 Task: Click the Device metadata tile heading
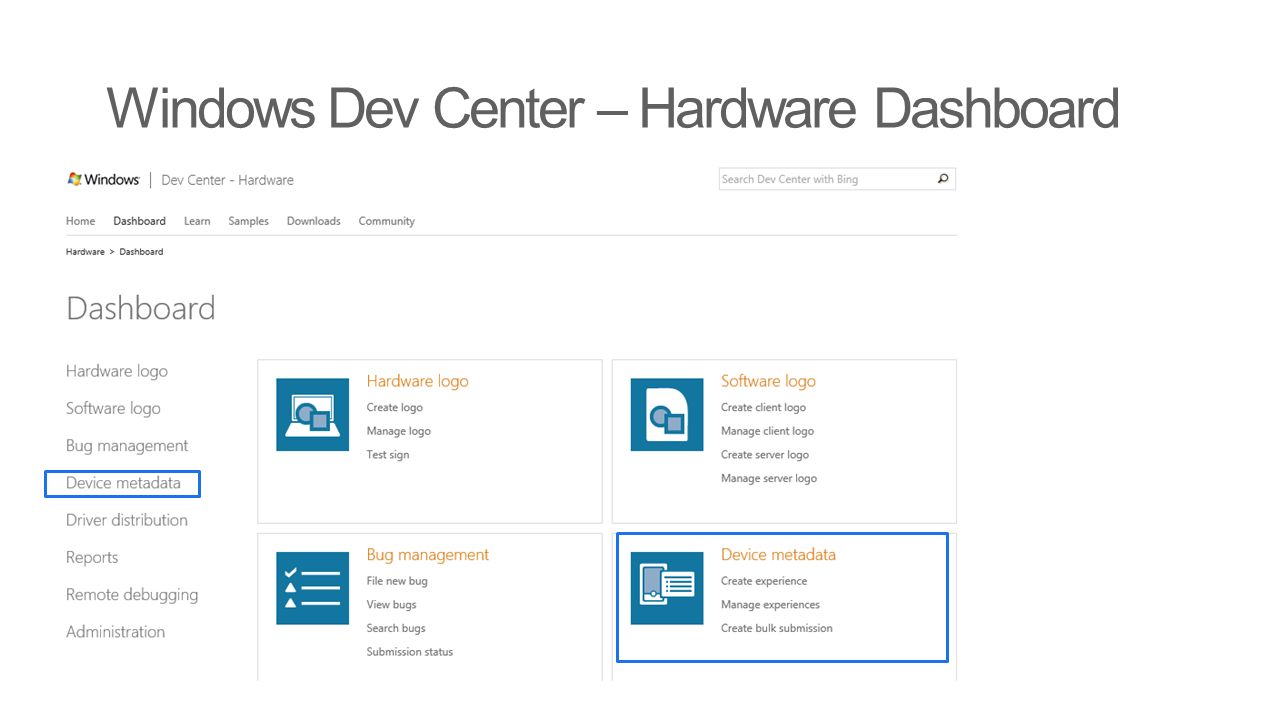point(778,555)
